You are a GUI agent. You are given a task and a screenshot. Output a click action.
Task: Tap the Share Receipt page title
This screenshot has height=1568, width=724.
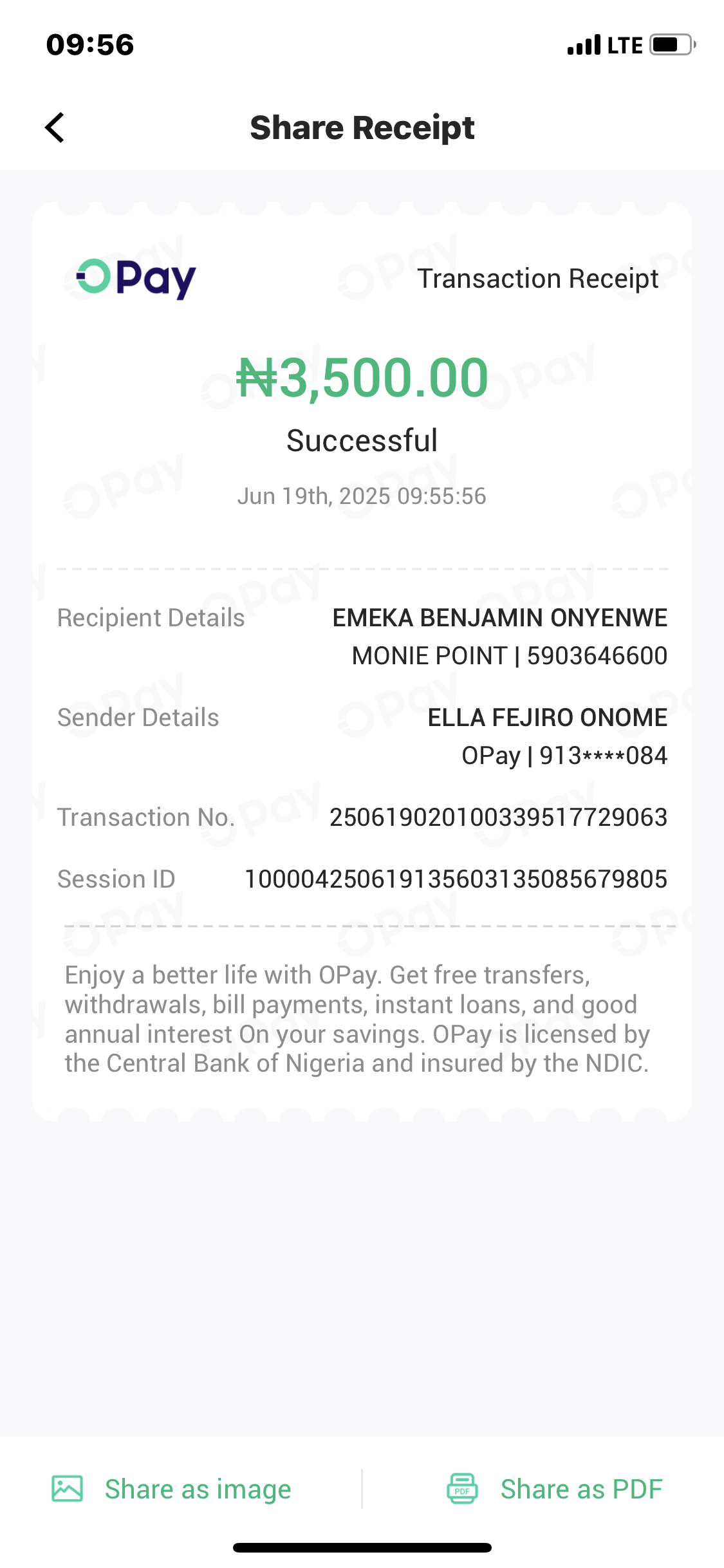(362, 127)
